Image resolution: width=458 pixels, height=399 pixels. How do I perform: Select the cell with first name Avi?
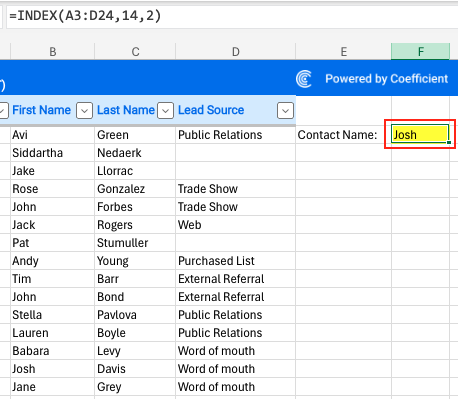53,135
